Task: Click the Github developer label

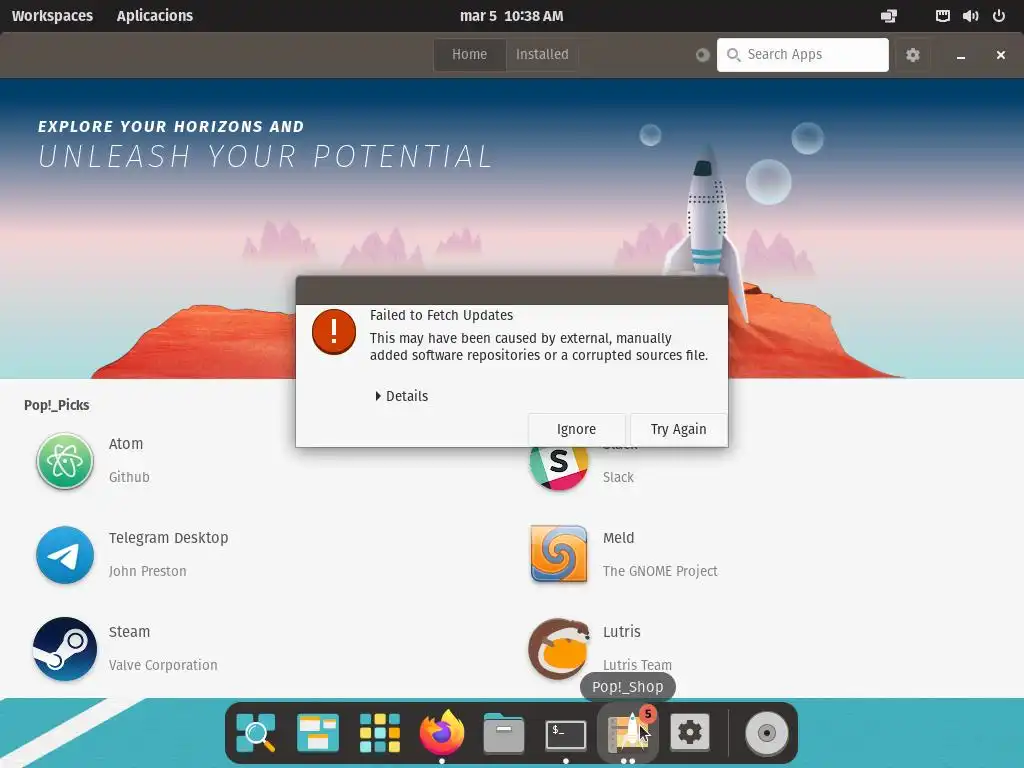Action: click(129, 477)
